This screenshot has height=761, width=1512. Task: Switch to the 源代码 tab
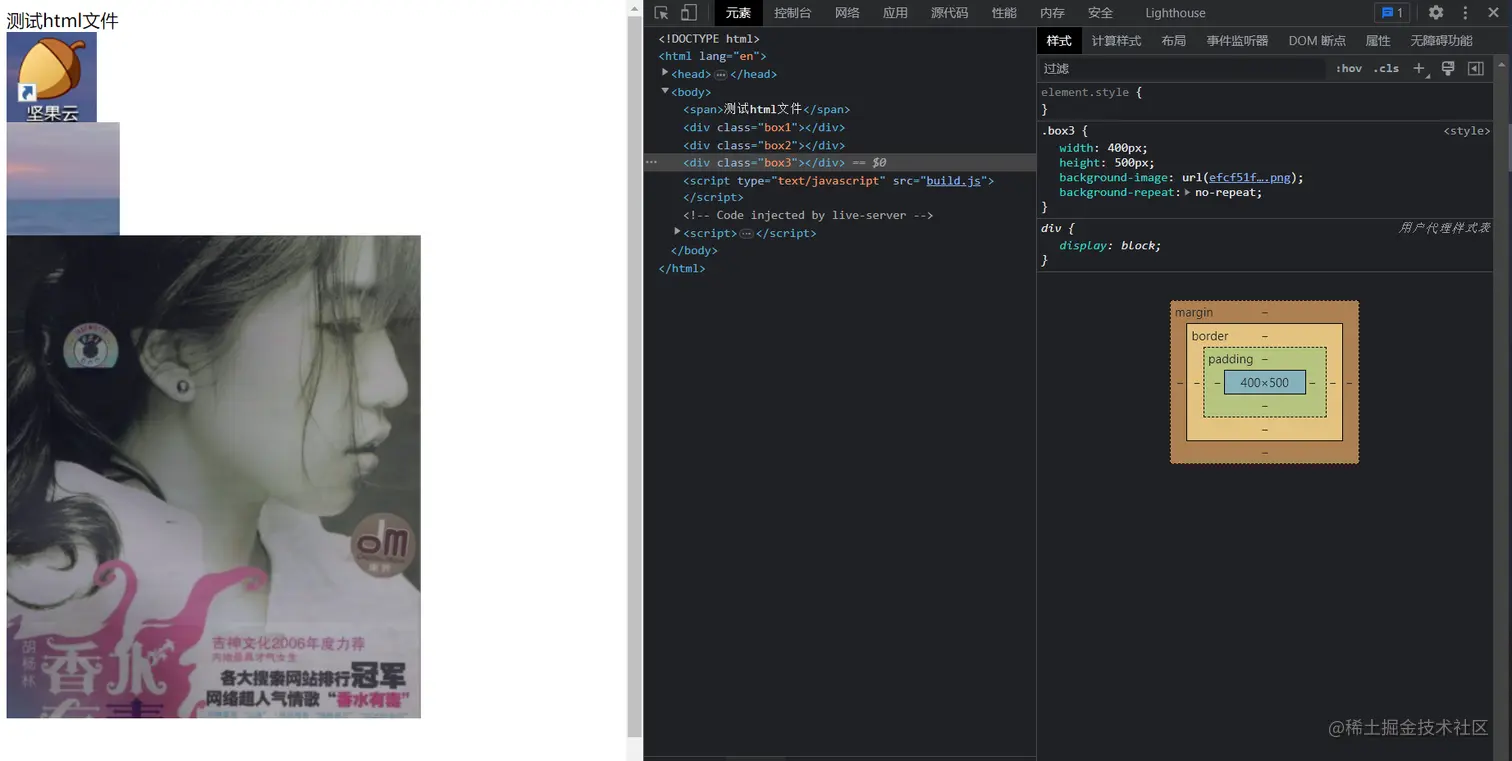point(949,13)
